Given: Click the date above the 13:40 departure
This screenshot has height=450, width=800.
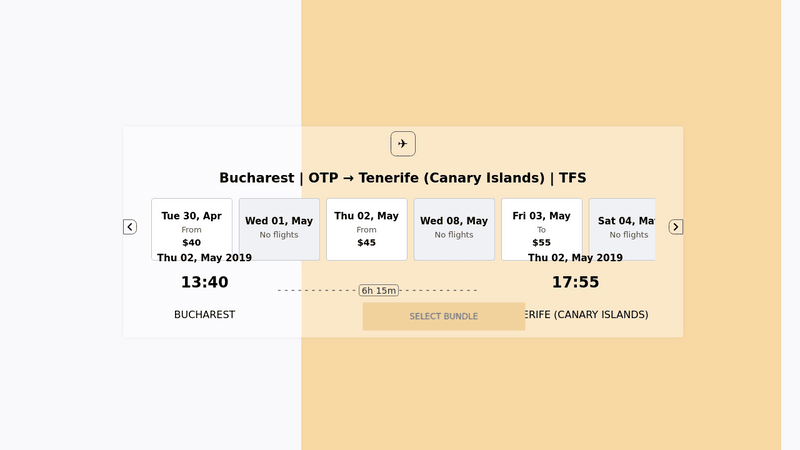Looking at the screenshot, I should pyautogui.click(x=204, y=258).
